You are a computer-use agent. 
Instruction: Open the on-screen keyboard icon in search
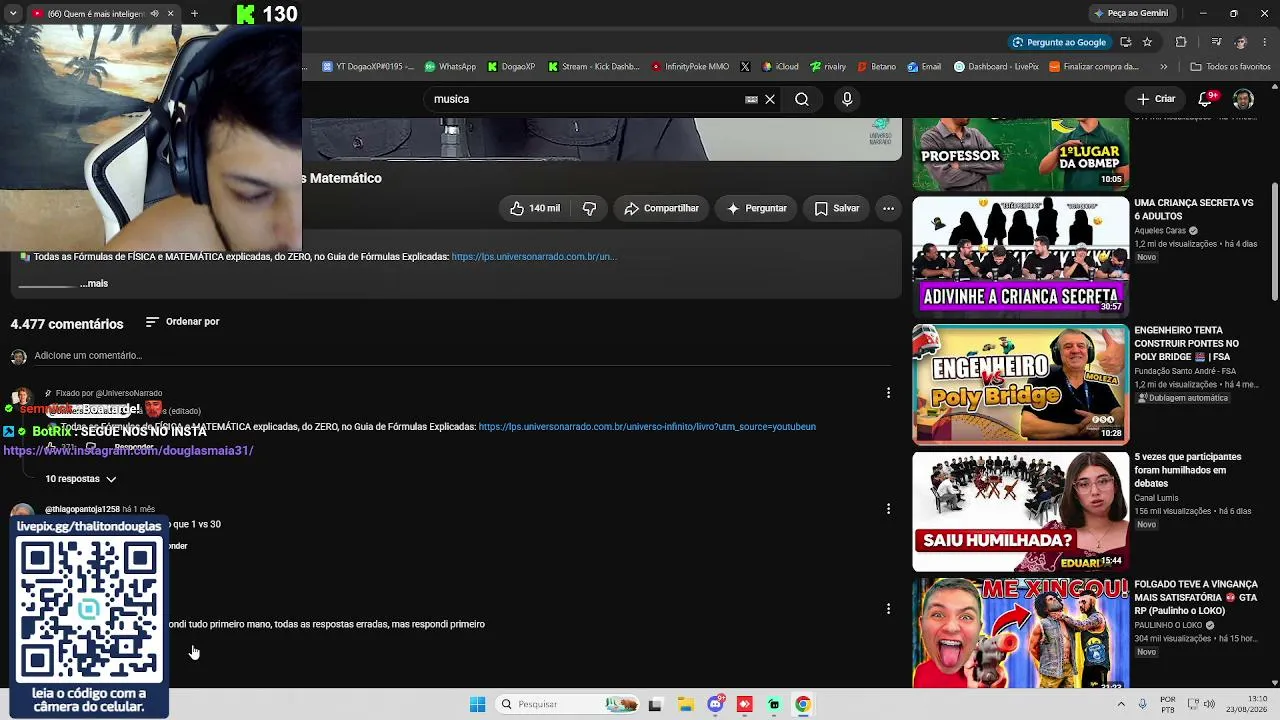751,99
